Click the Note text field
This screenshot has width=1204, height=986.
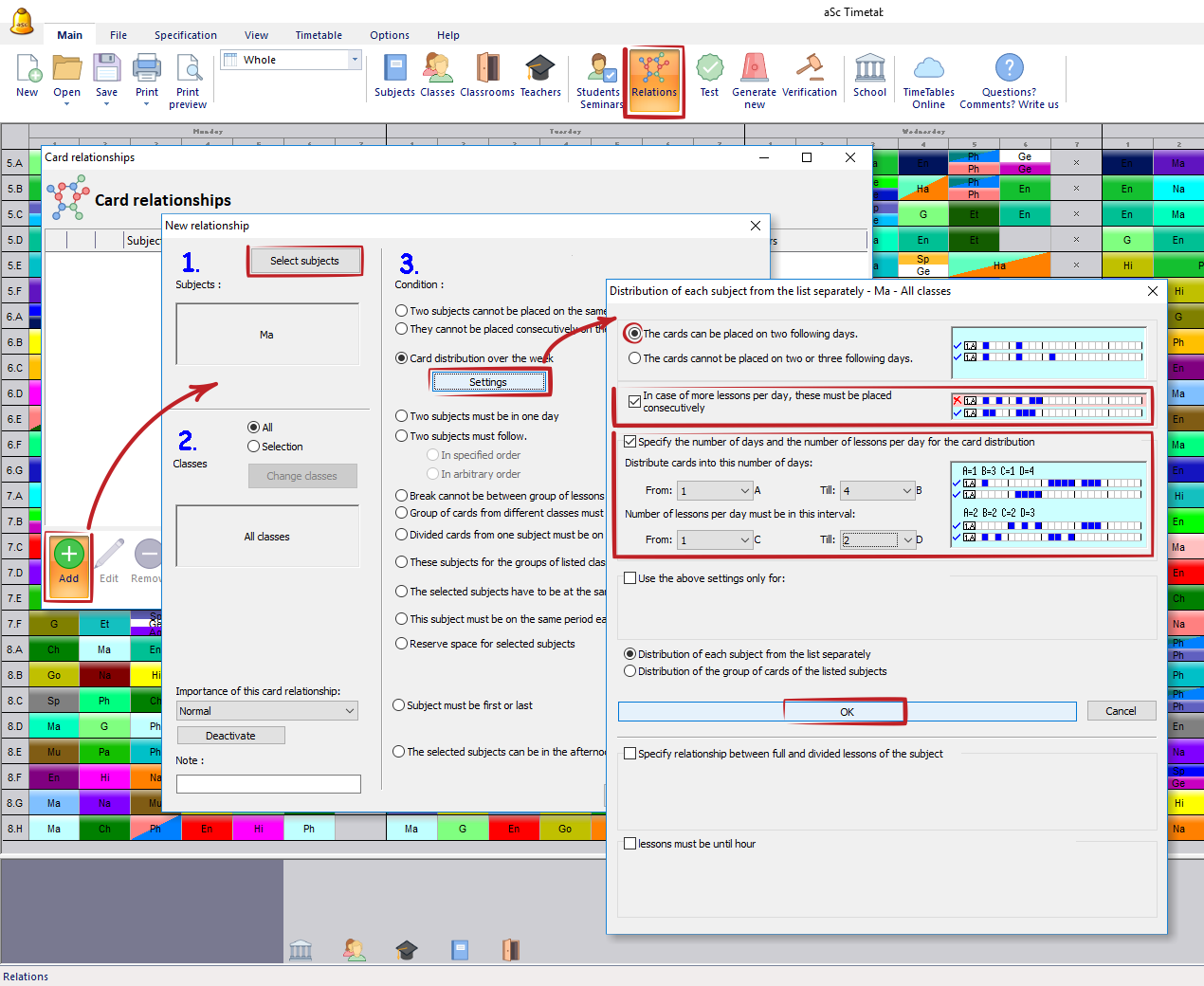[268, 784]
